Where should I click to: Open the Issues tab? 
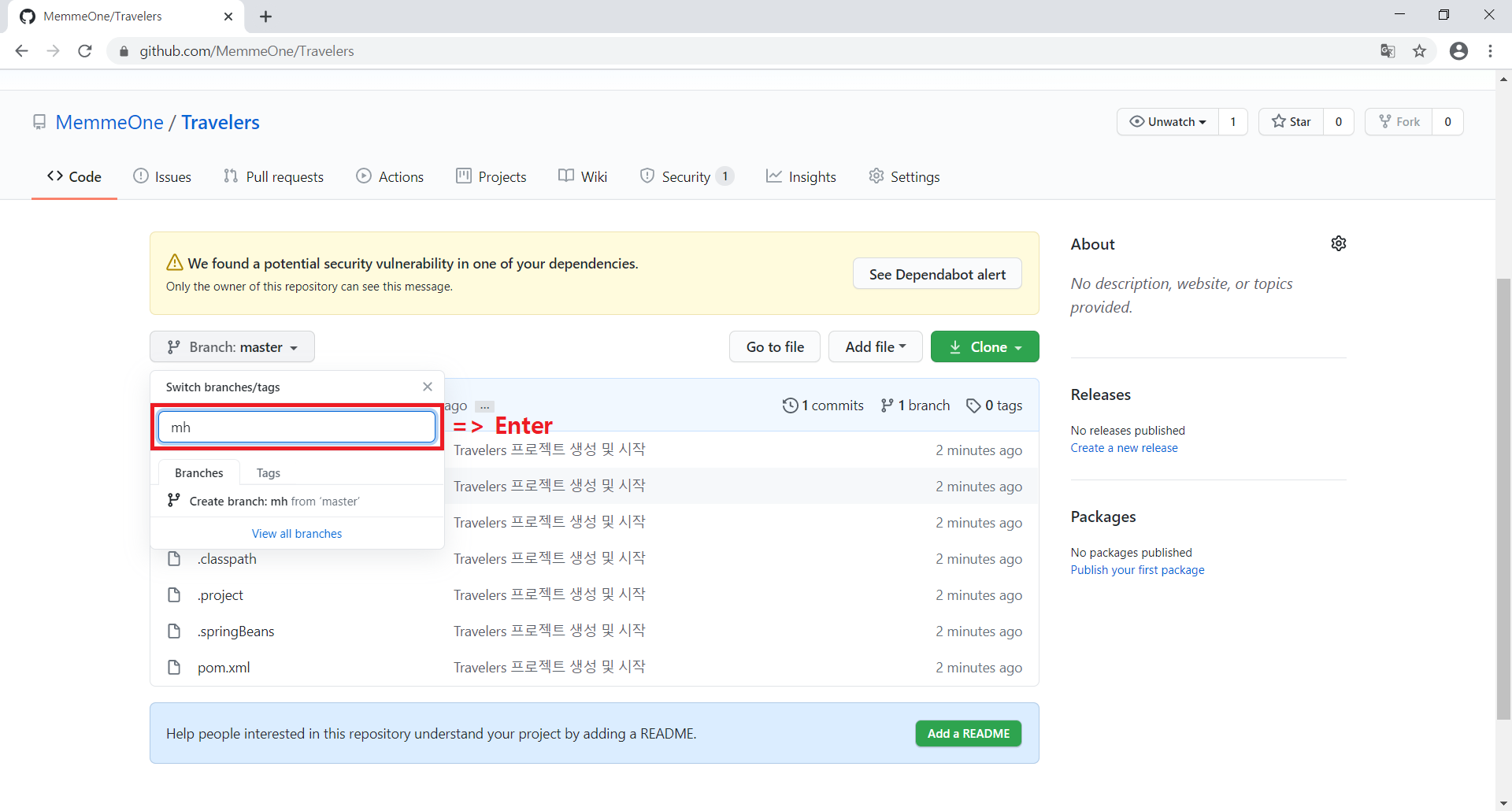[x=162, y=177]
